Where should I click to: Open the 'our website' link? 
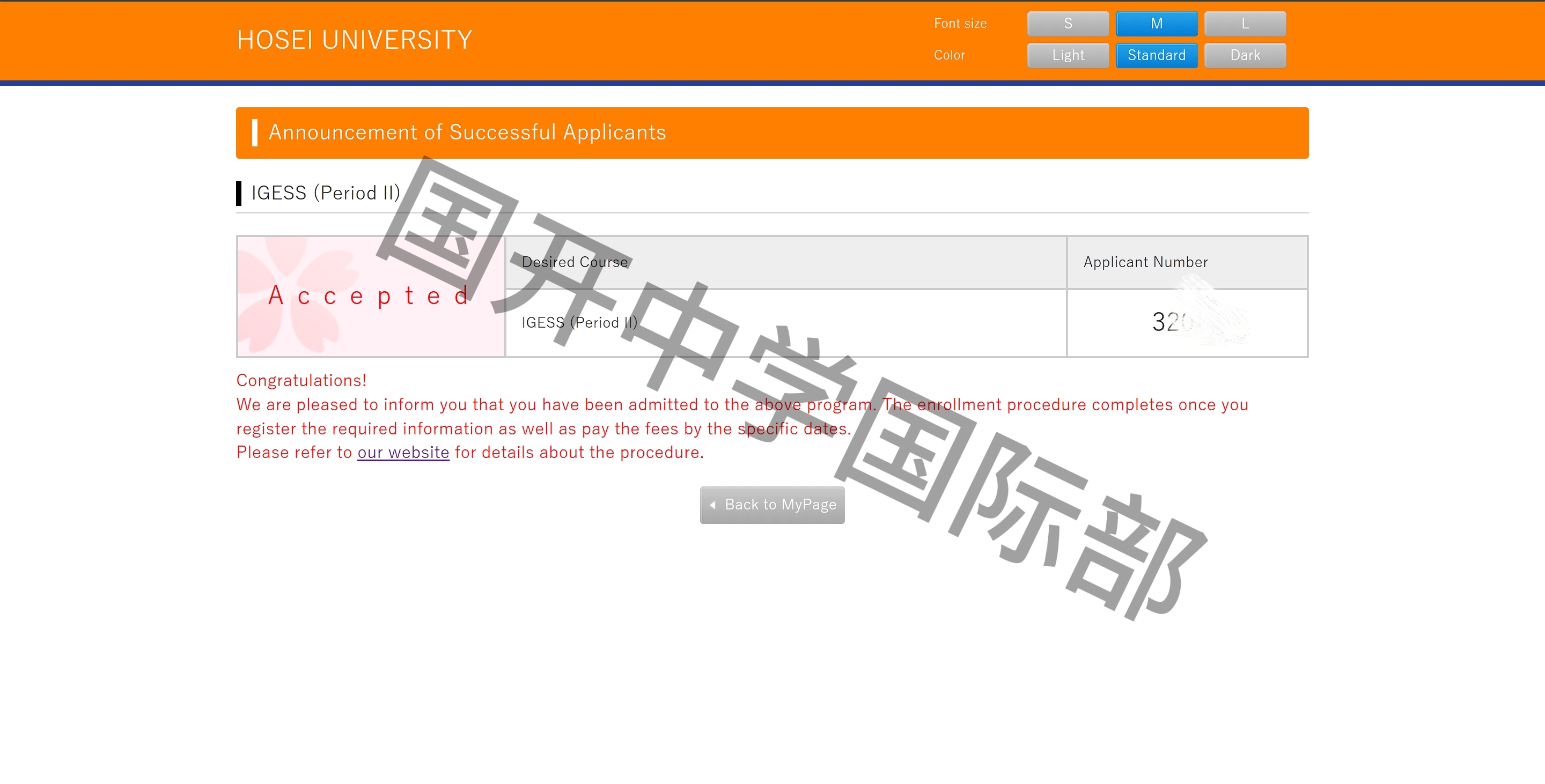403,452
